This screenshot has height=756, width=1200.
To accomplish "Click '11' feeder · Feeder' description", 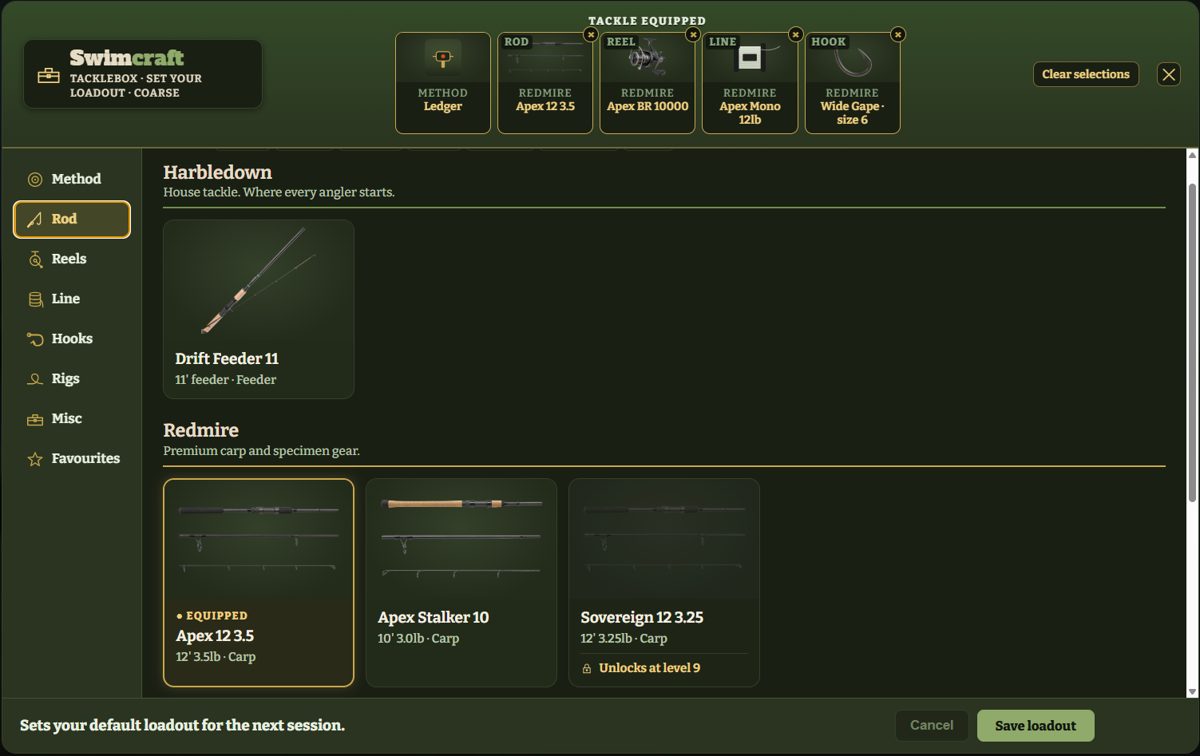I will click(x=226, y=380).
